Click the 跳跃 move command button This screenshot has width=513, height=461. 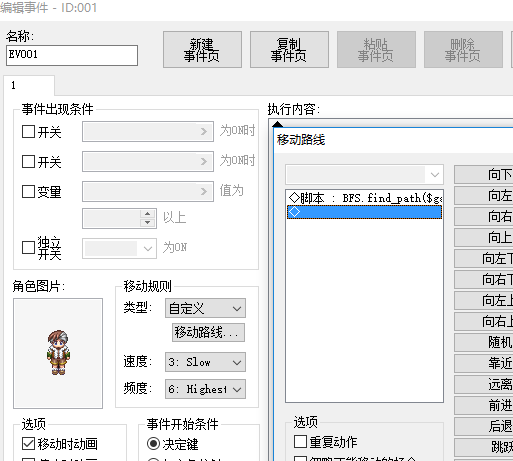tap(484, 448)
